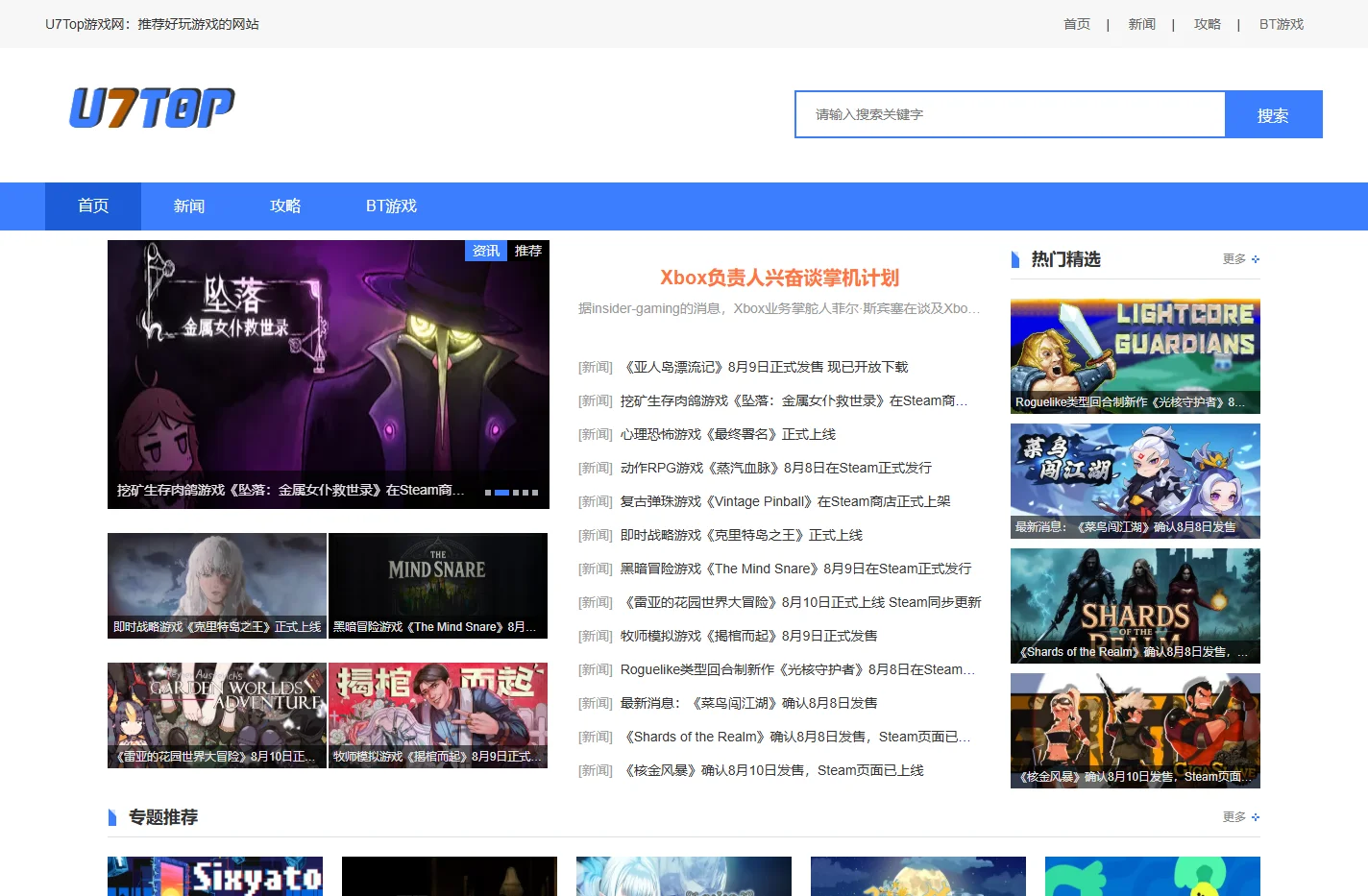Click the U7Top游戏网 tagline text

tap(152, 24)
